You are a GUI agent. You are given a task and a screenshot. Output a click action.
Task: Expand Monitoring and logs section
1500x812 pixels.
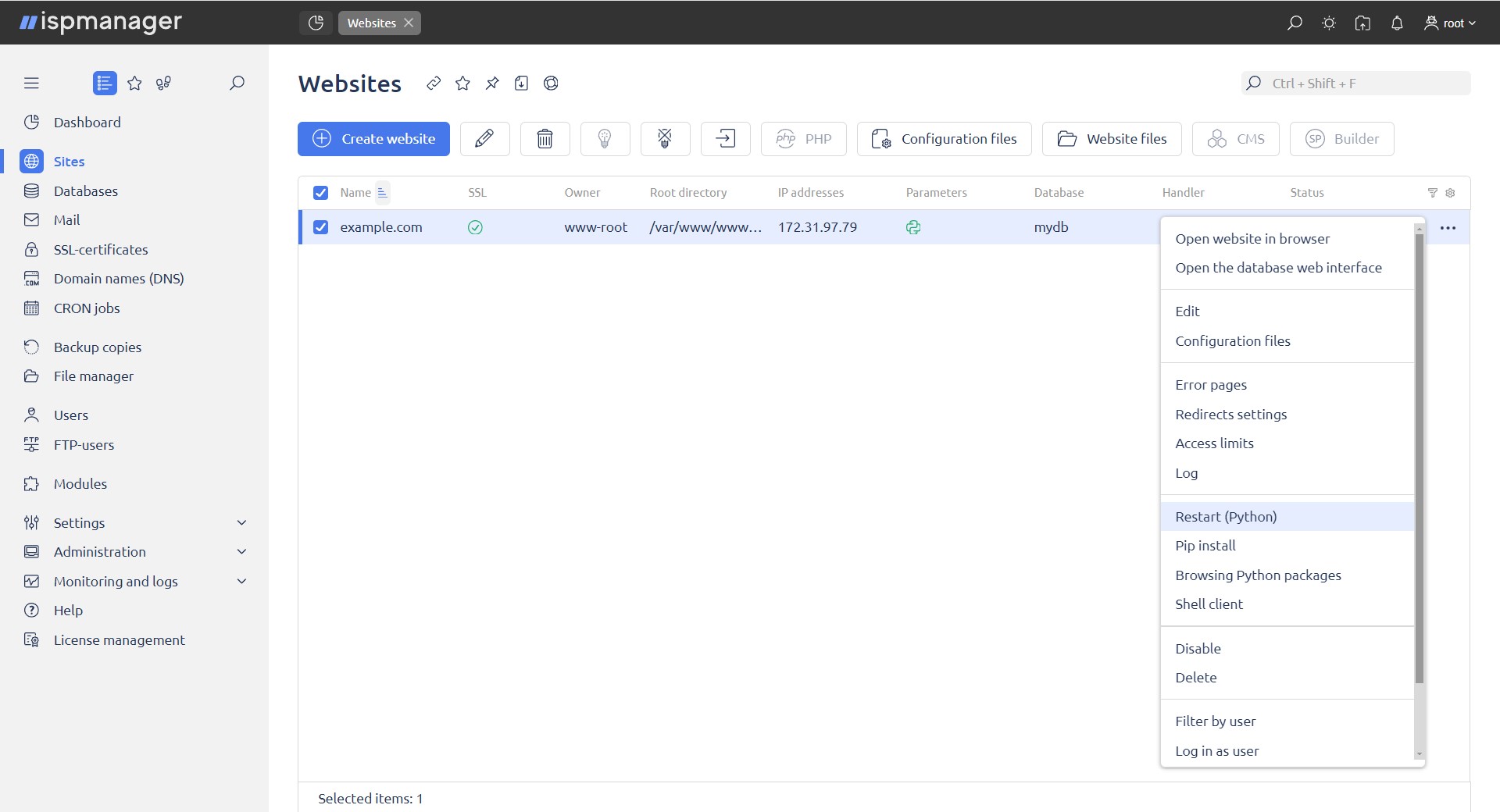pos(241,582)
